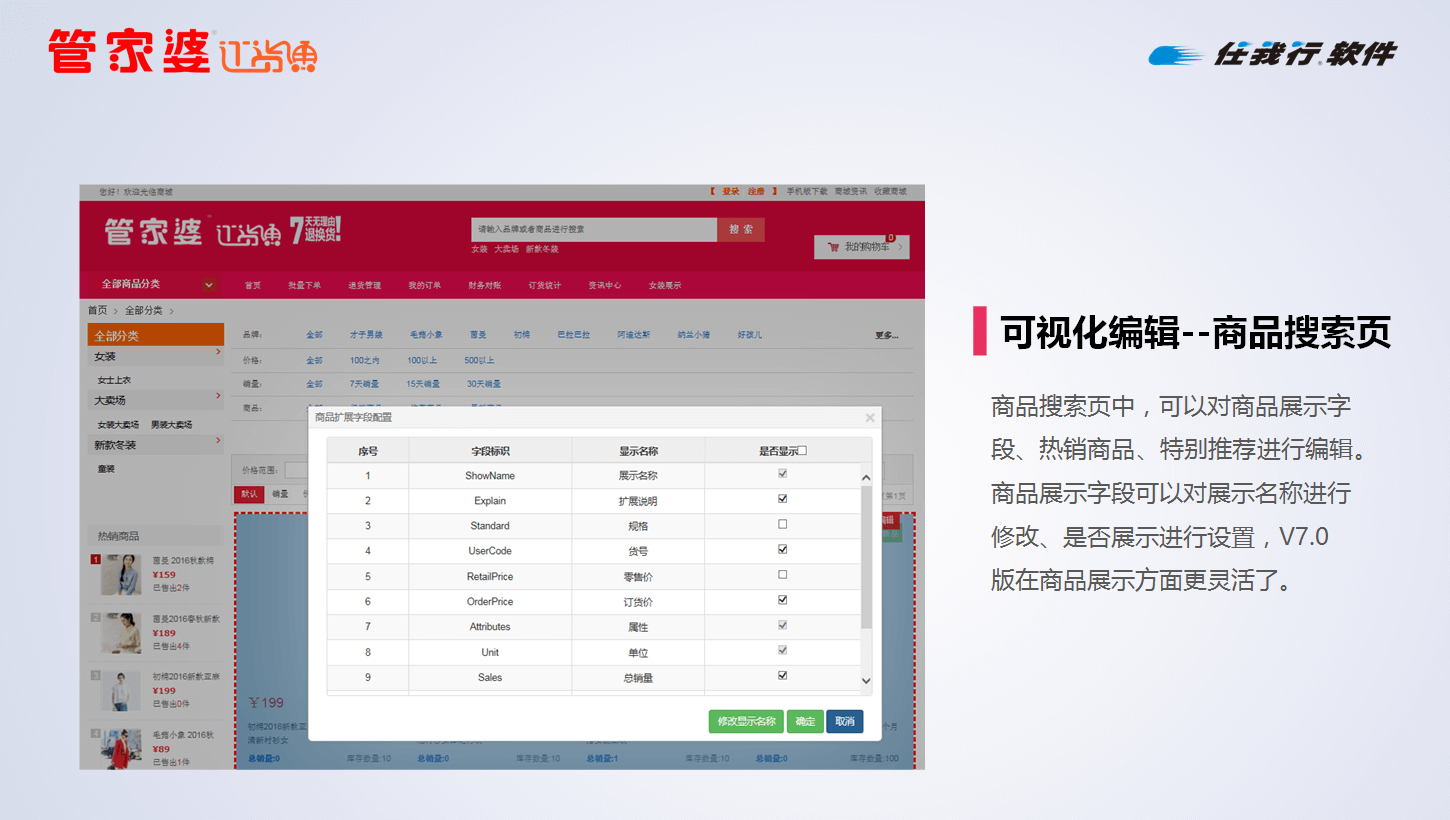Open the first hot product thumbnail priced ¥159
The image size is (1450, 820).
tap(121, 575)
